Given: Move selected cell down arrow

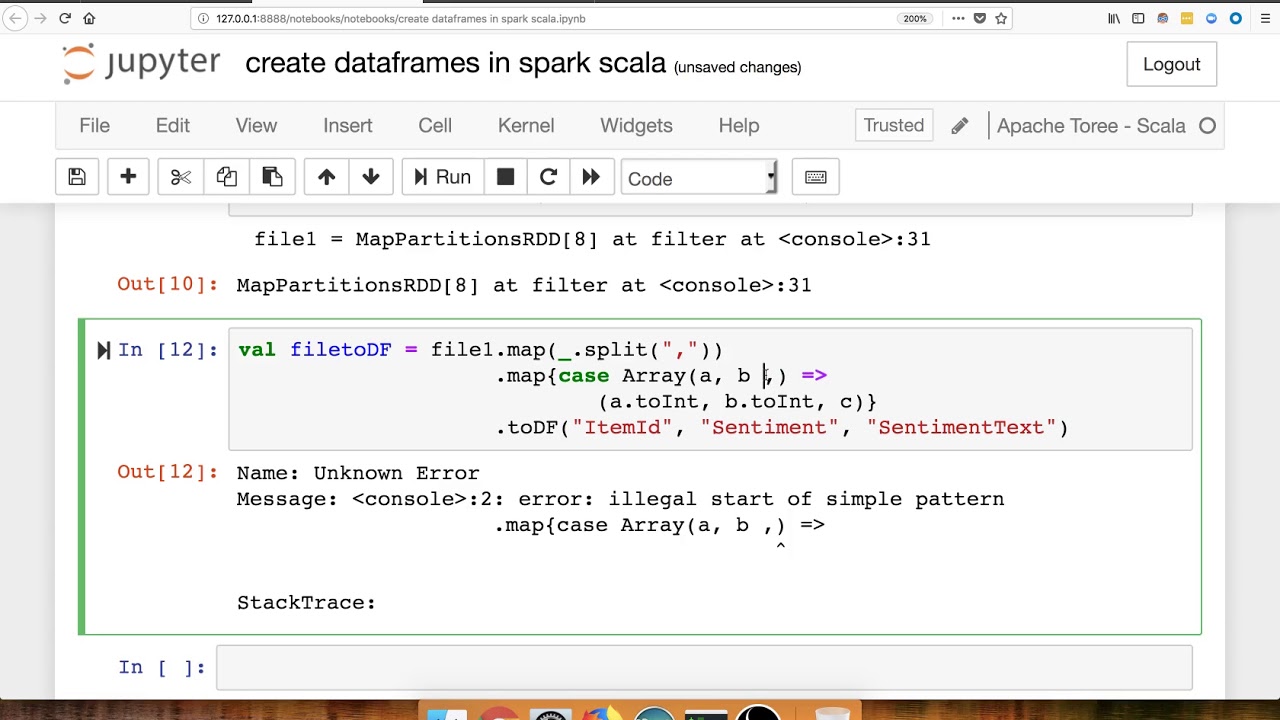Looking at the screenshot, I should pos(371,177).
